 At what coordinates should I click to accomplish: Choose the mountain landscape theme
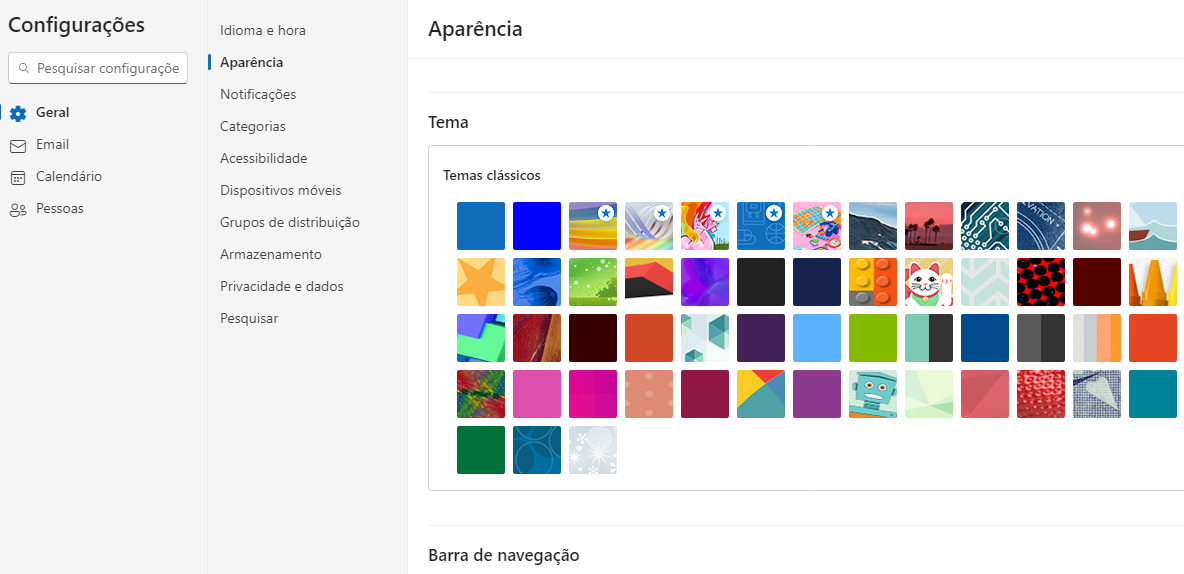coord(873,226)
